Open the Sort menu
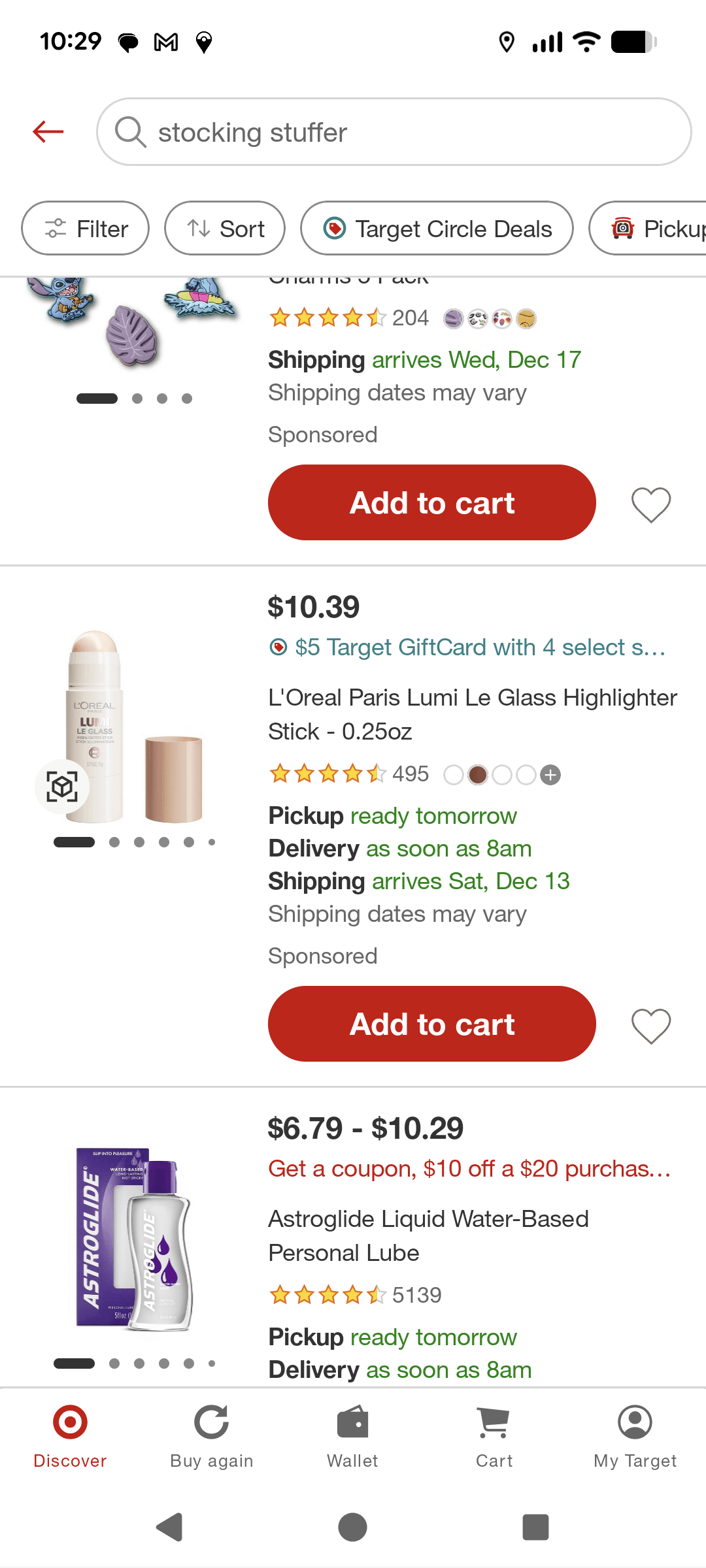This screenshot has height=1568, width=706. (225, 229)
